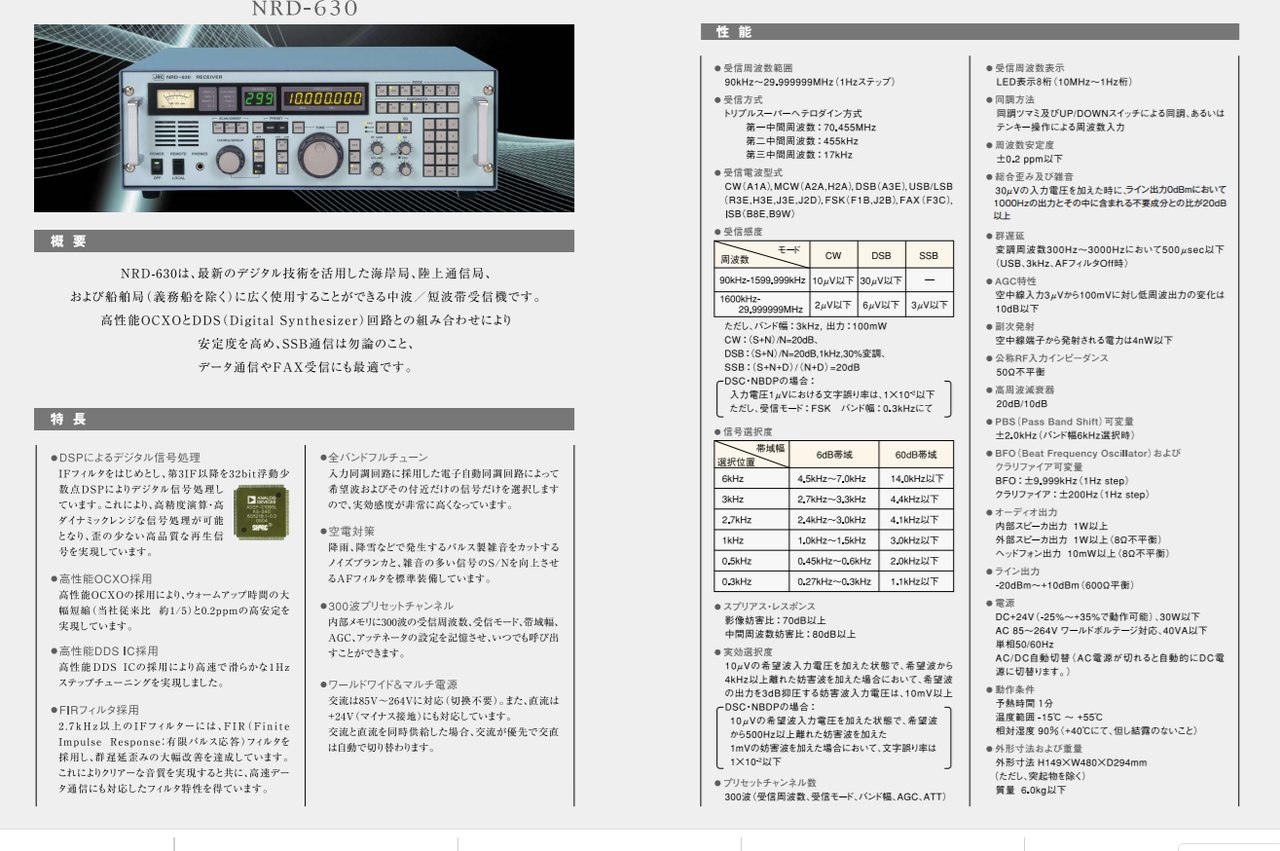The height and width of the screenshot is (851, 1280).
Task: Click the "1.1kHz以下" selectivity cell
Action: tap(916, 581)
